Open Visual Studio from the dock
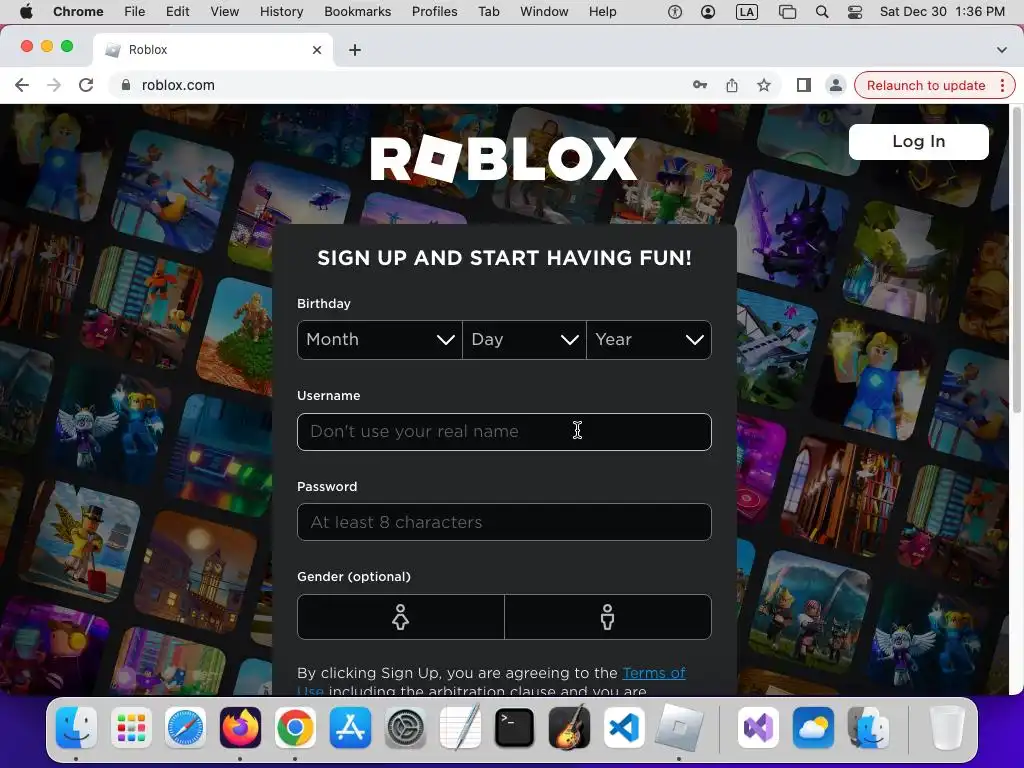This screenshot has width=1024, height=768. click(x=758, y=728)
